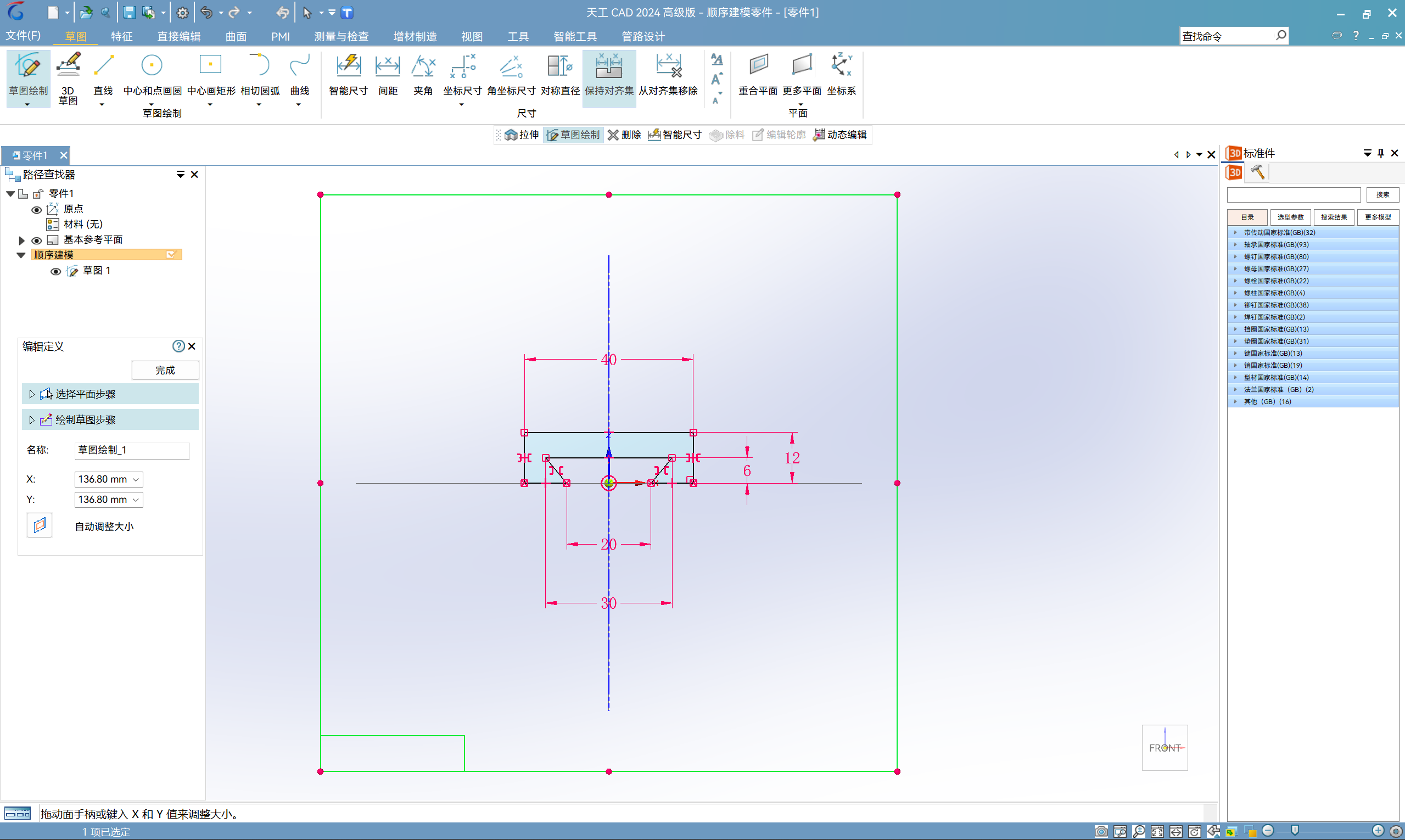Open 更多平面 planes tool
1405x840 pixels.
click(802, 78)
